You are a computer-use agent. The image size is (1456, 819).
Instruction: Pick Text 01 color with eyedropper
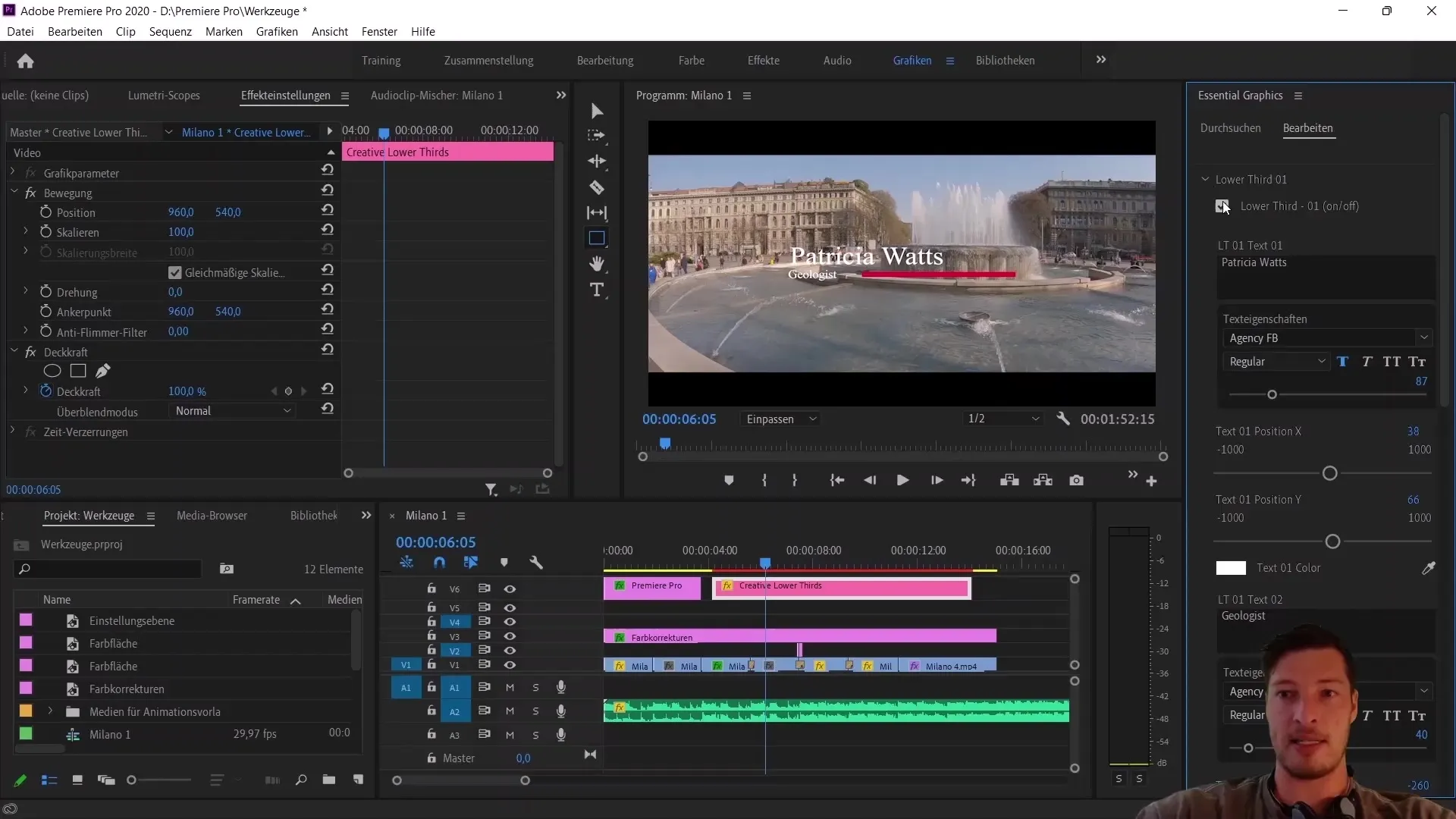(x=1428, y=568)
